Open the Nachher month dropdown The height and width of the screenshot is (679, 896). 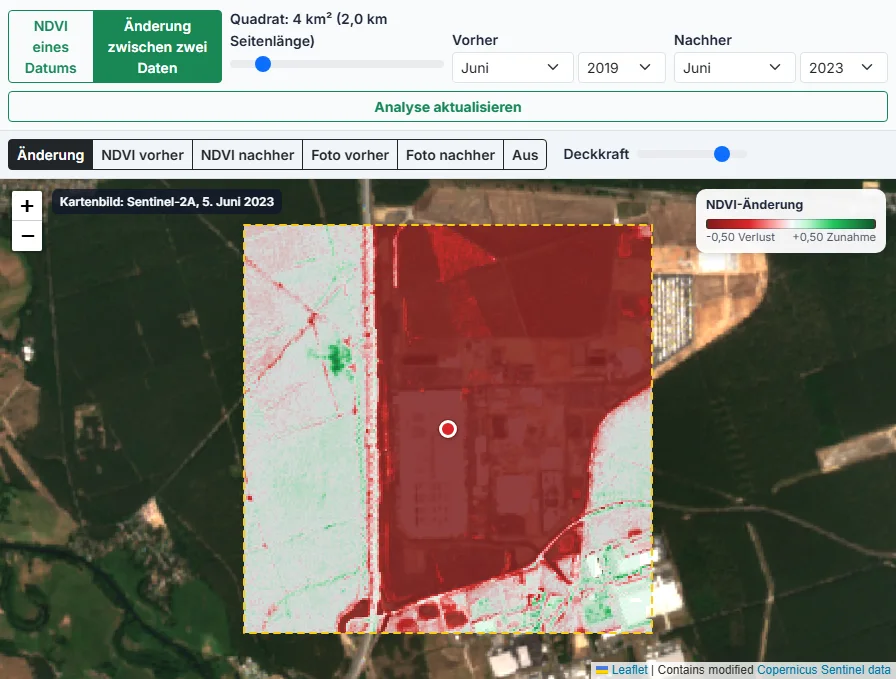(x=735, y=67)
